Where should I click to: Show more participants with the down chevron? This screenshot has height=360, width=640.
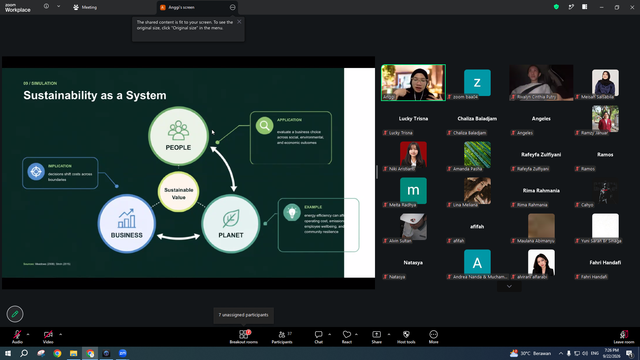pyautogui.click(x=509, y=287)
